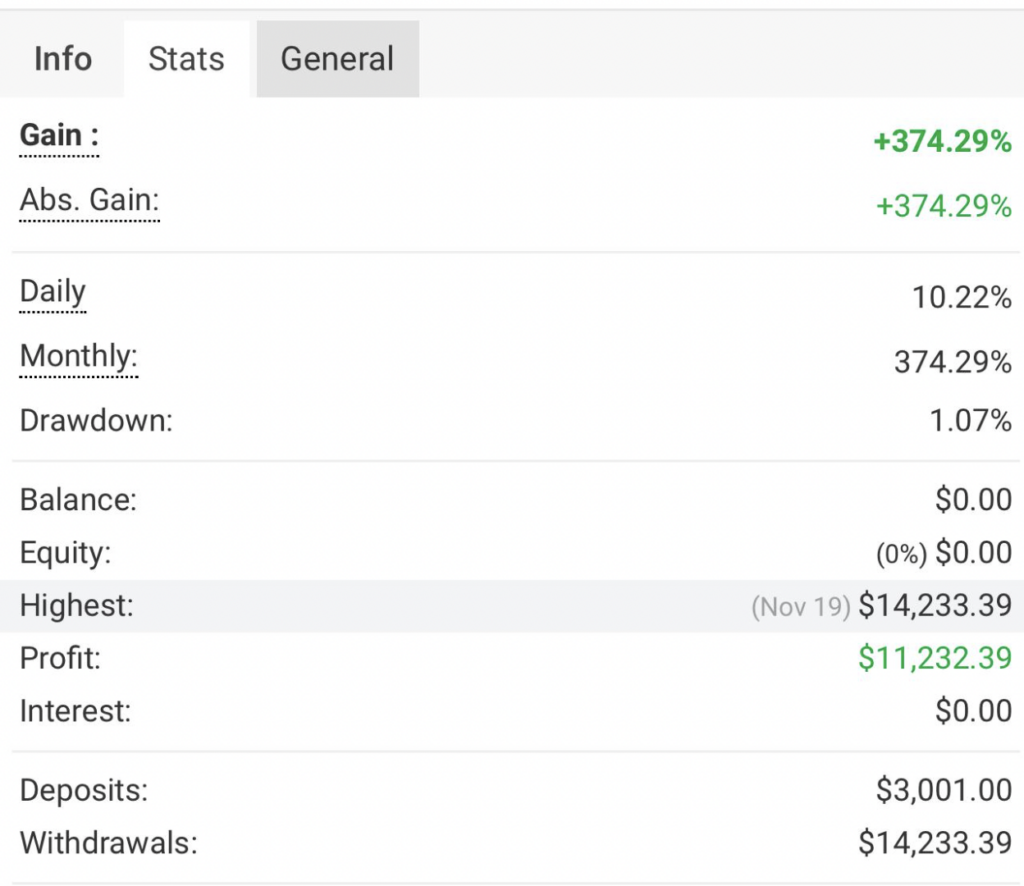
Task: Click the Nov 19 date text
Action: (801, 607)
